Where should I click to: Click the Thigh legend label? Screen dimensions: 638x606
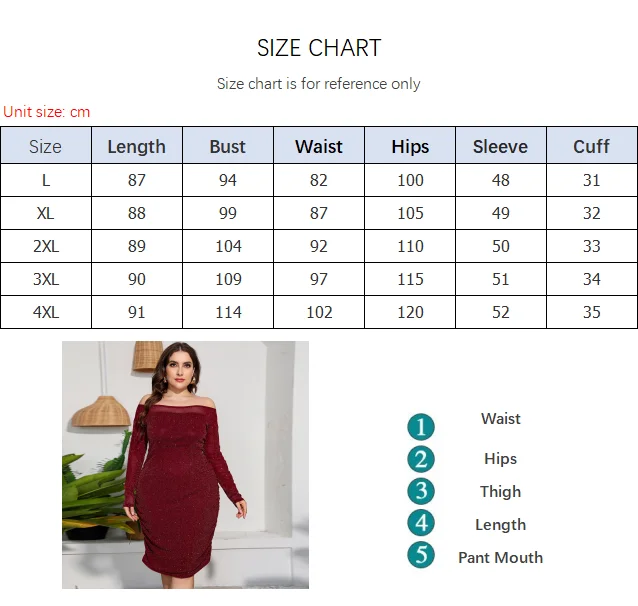(500, 491)
